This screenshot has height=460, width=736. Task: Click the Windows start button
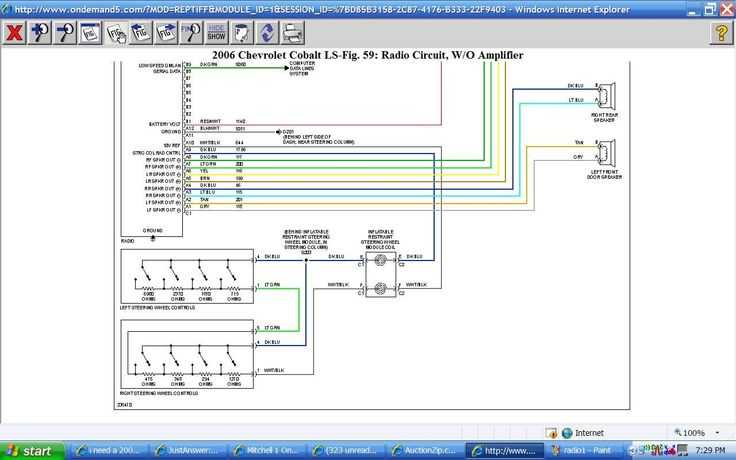point(32,451)
